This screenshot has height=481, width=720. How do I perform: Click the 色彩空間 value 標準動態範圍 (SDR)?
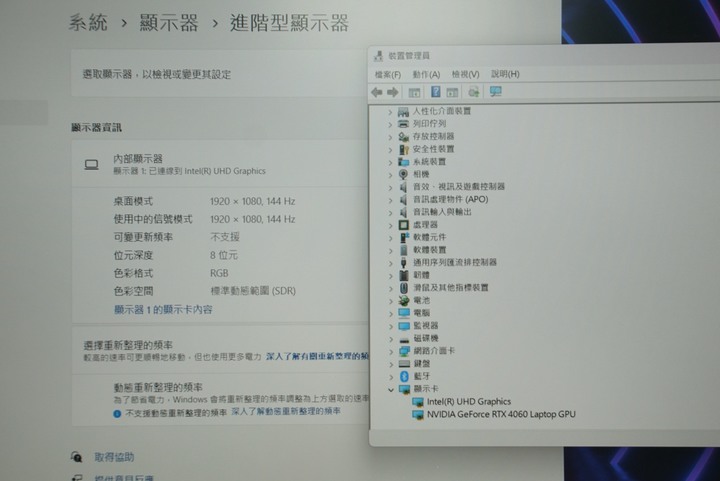(x=253, y=291)
